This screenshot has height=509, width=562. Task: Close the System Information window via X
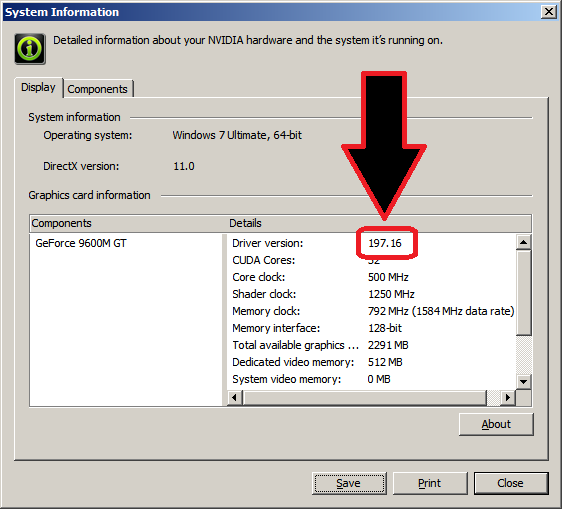coord(549,12)
